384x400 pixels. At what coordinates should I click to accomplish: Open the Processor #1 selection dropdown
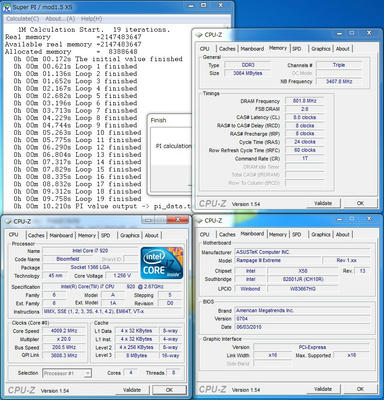(x=67, y=373)
